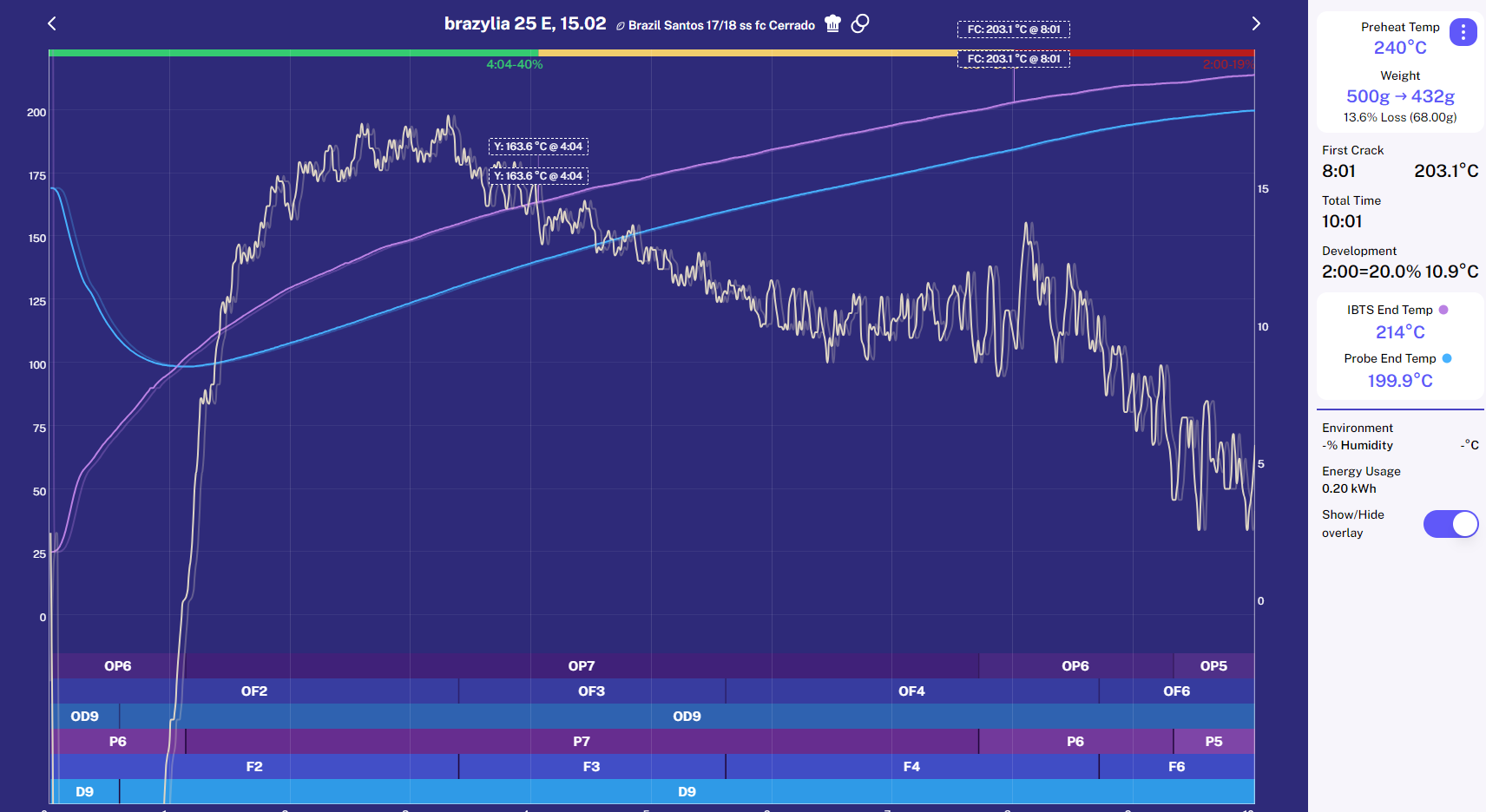Go to the next roast with right chevron

click(1255, 23)
